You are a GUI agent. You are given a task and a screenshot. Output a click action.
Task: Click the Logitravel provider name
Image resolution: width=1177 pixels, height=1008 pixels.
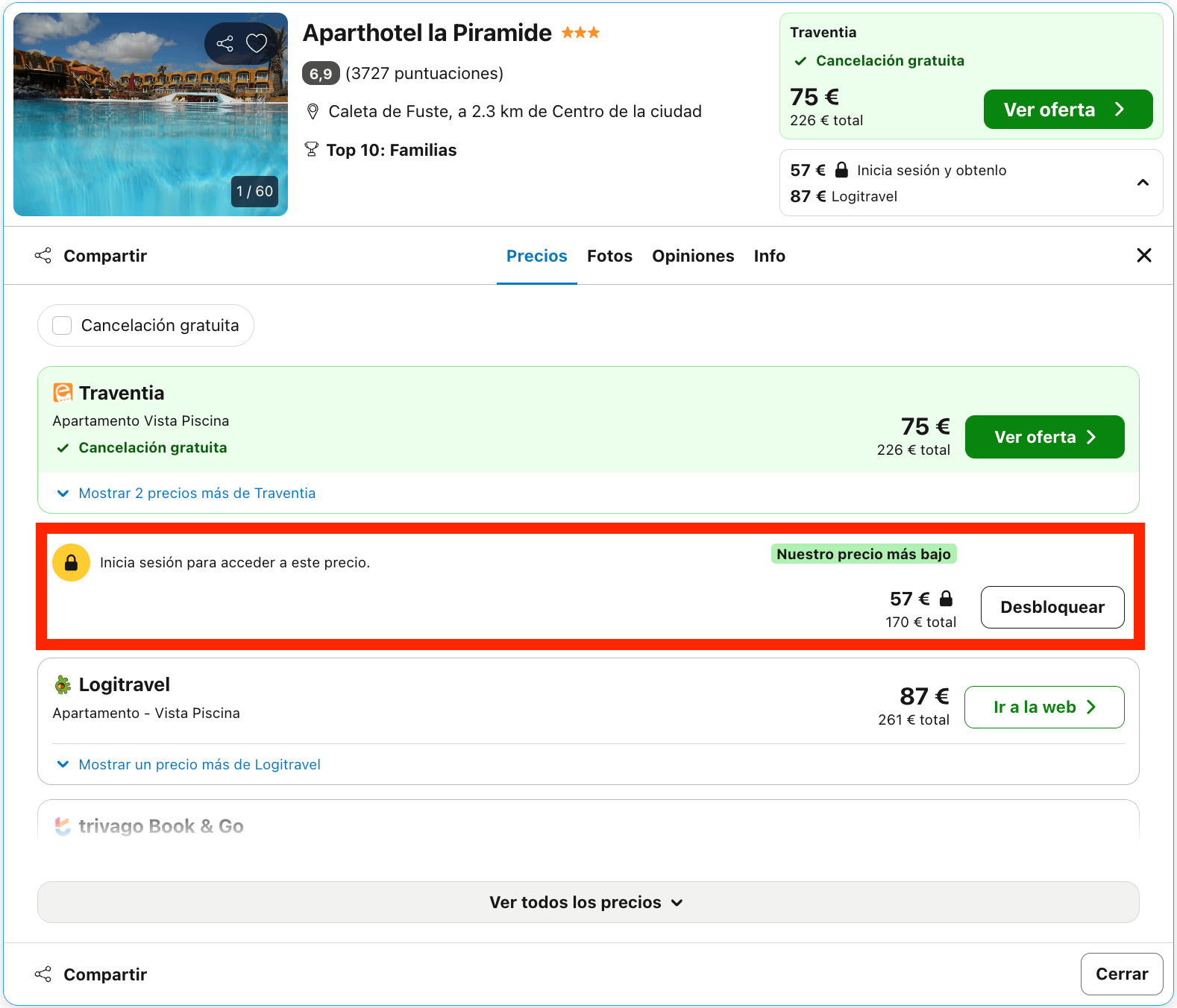125,684
